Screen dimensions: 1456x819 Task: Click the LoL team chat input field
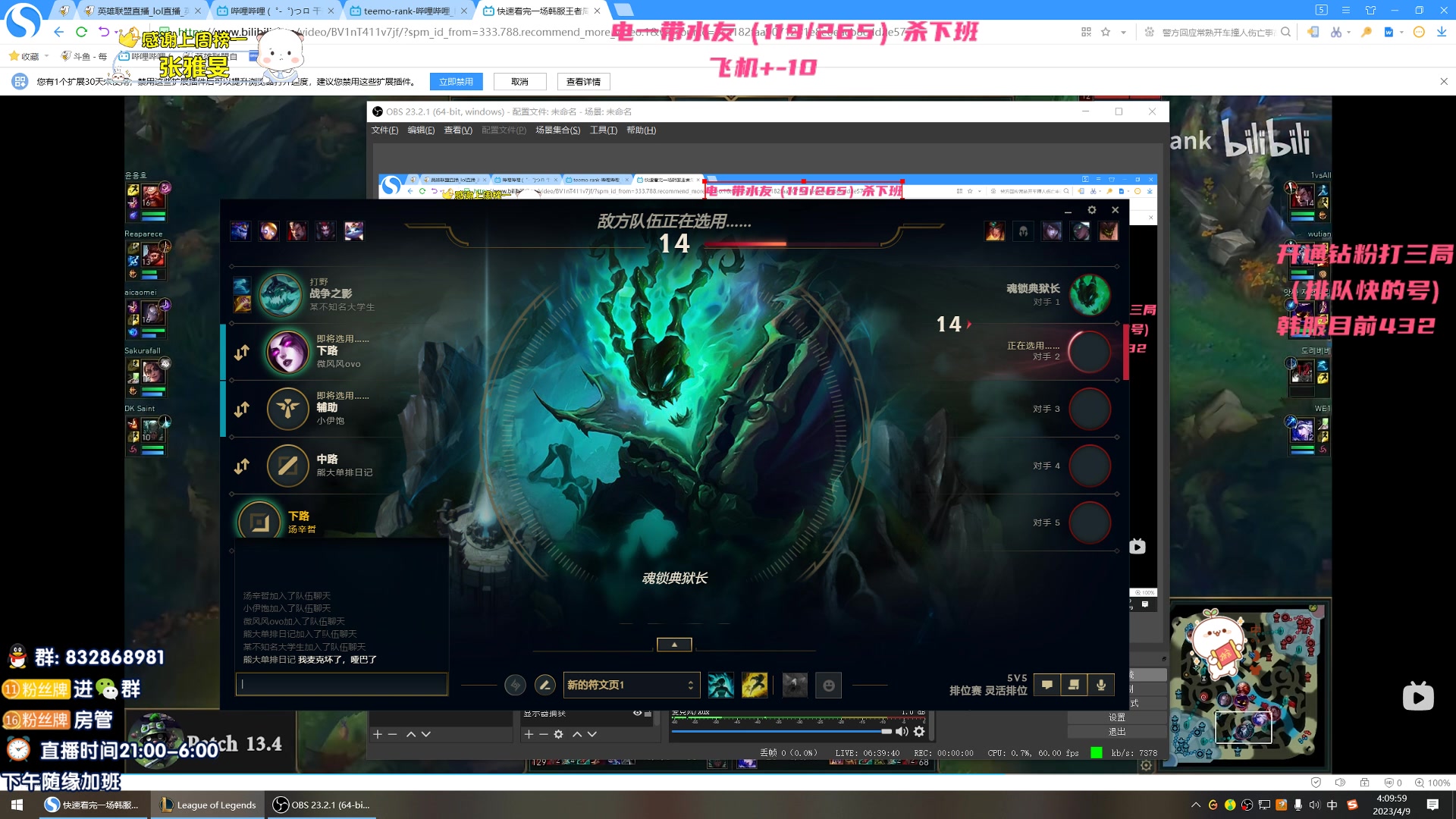pyautogui.click(x=342, y=684)
